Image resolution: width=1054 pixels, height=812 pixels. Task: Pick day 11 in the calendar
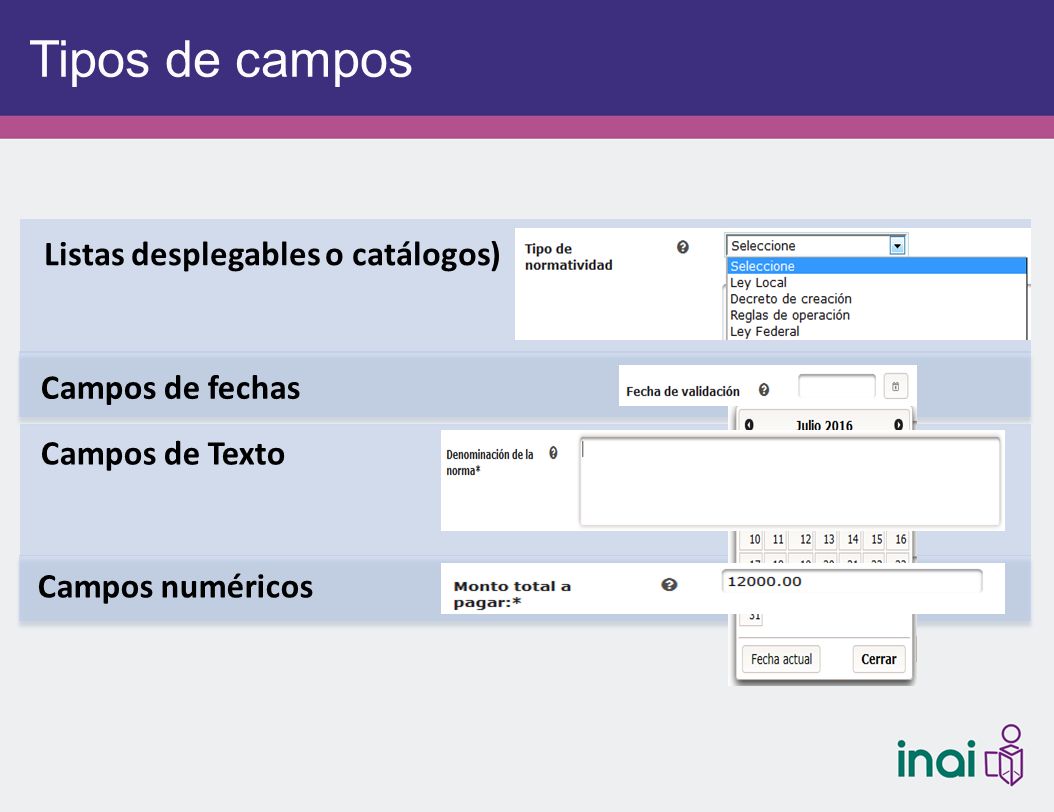778,539
